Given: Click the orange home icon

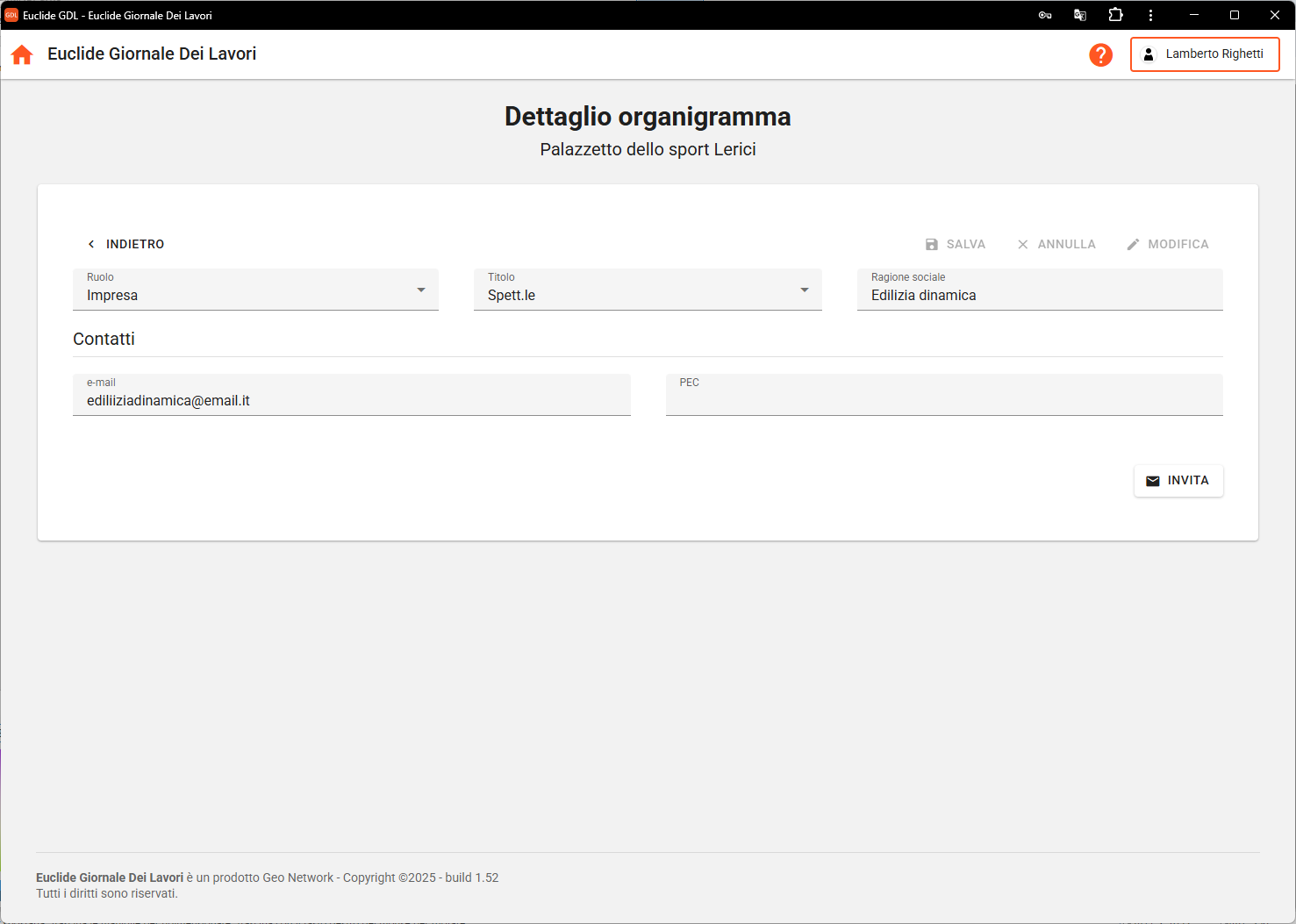Looking at the screenshot, I should point(22,54).
